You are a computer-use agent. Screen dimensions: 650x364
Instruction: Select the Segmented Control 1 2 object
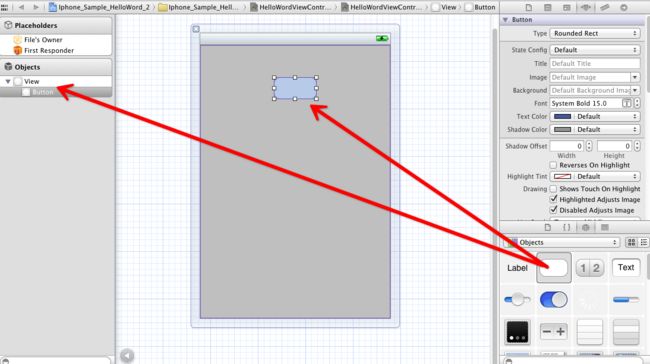(589, 268)
